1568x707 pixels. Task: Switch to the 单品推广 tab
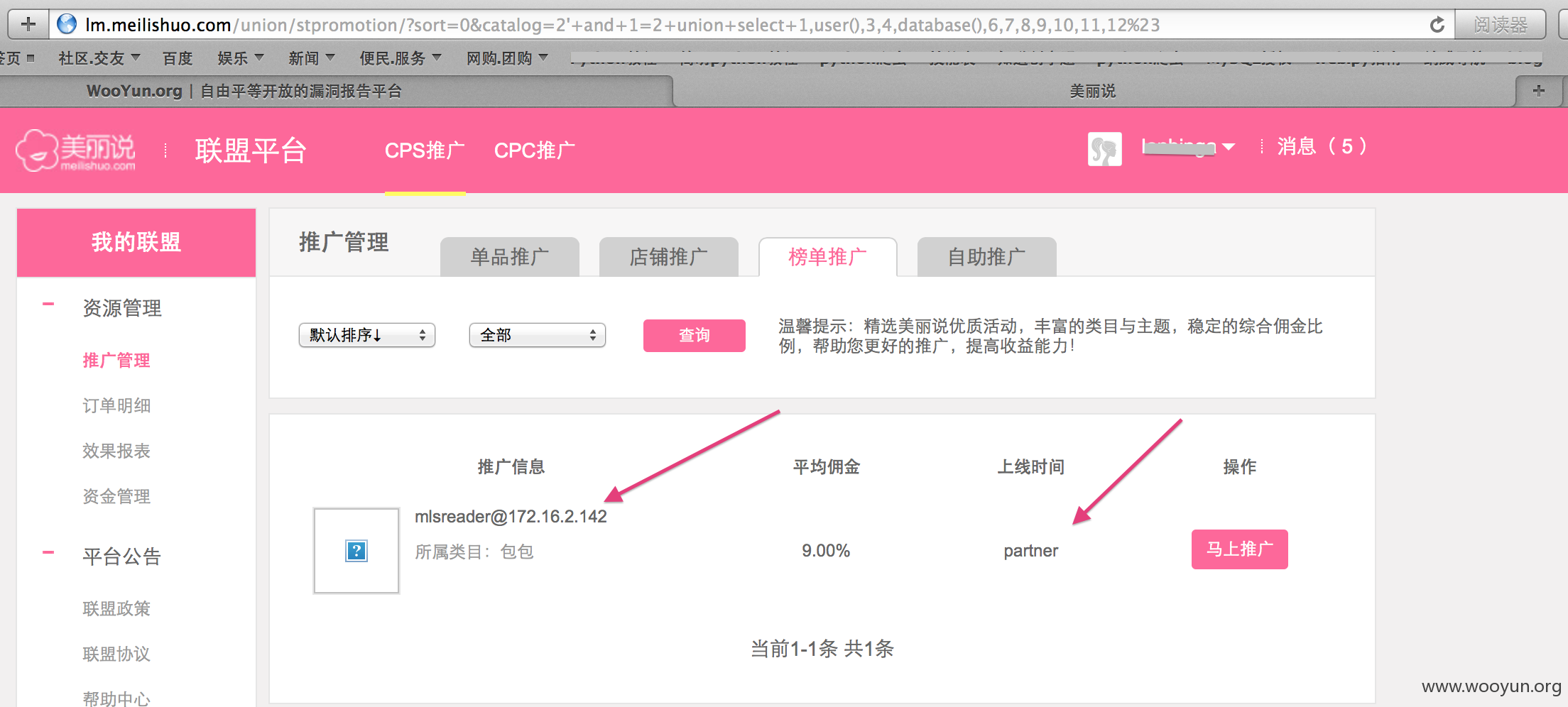(510, 257)
